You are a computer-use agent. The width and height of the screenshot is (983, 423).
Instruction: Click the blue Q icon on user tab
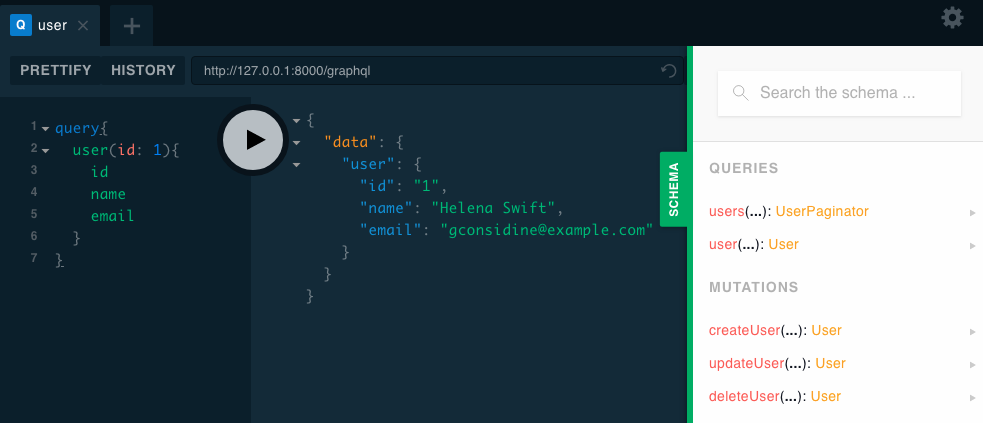coord(21,25)
